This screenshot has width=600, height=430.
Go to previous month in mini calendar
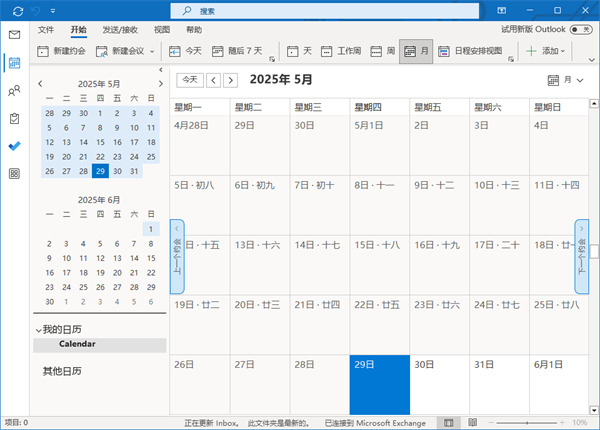point(40,83)
